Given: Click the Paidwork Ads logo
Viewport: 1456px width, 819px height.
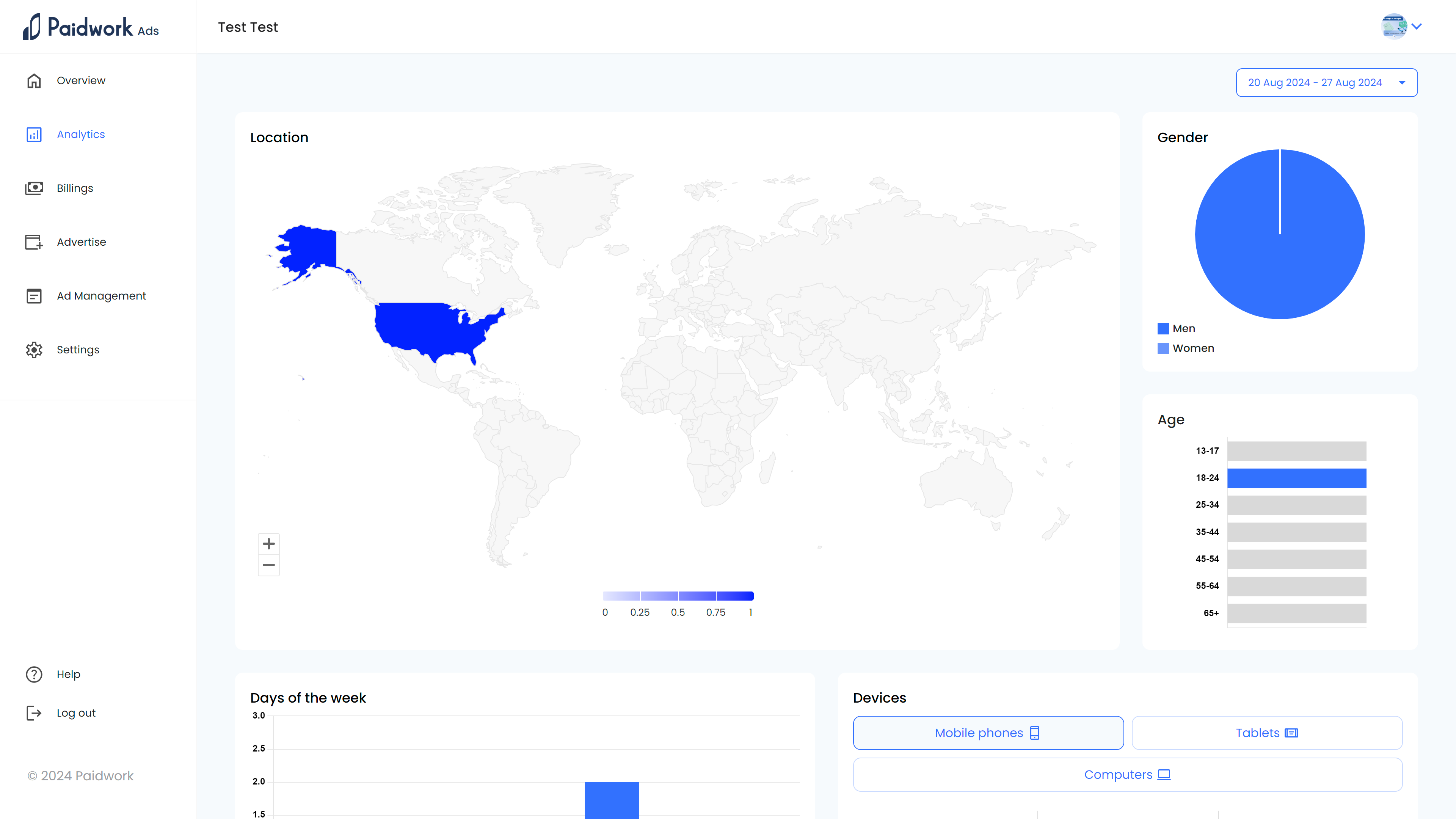Looking at the screenshot, I should click(x=91, y=27).
